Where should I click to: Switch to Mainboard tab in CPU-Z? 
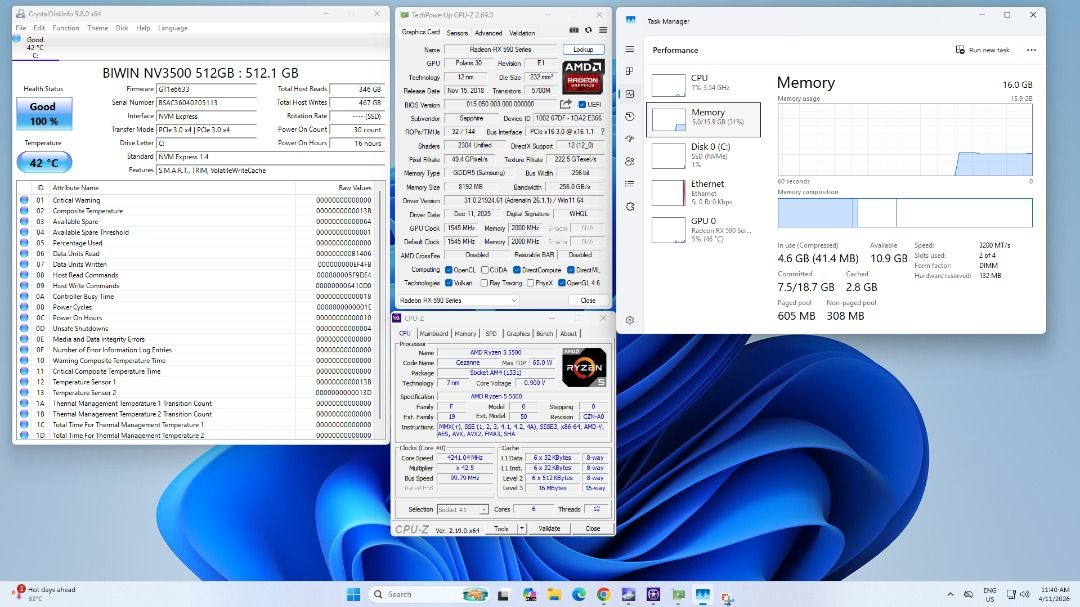(x=434, y=333)
